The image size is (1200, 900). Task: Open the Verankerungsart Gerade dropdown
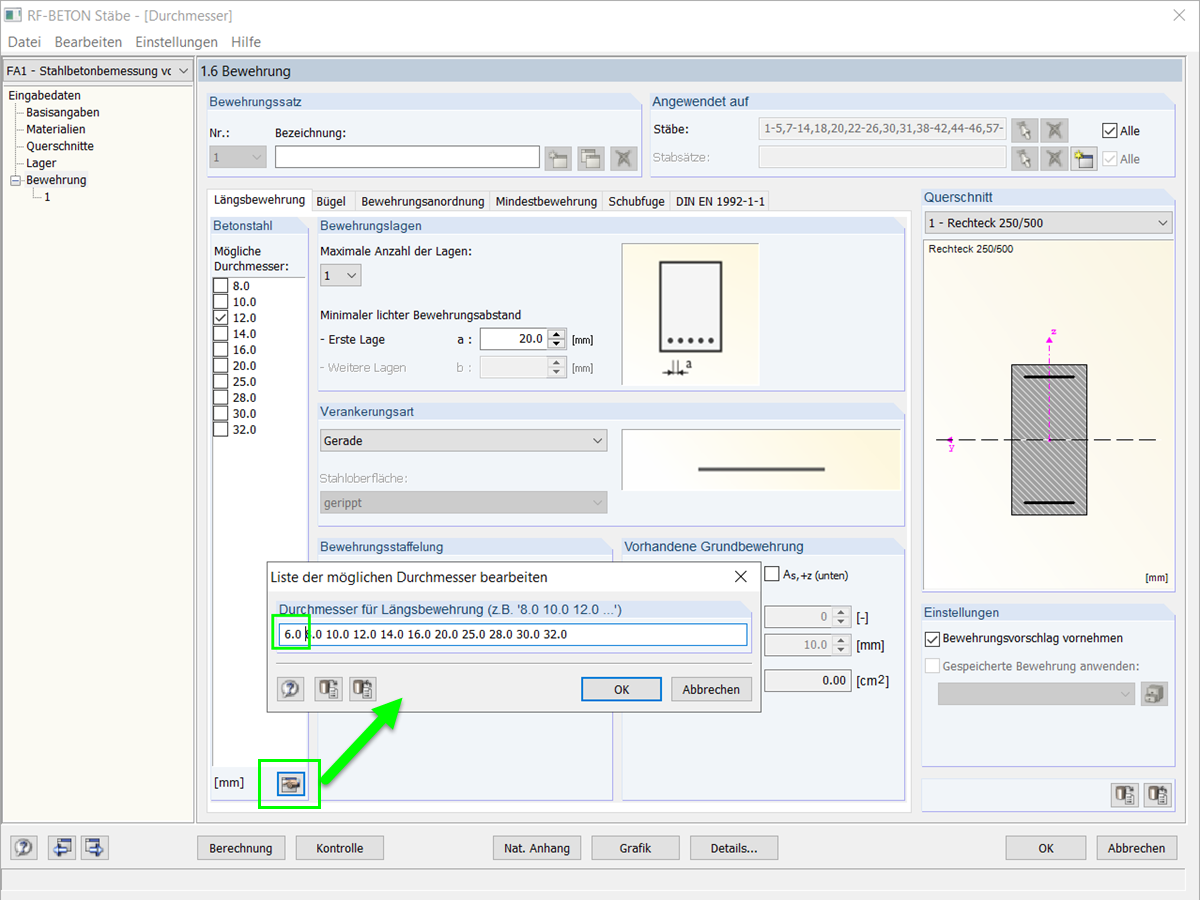tap(464, 441)
